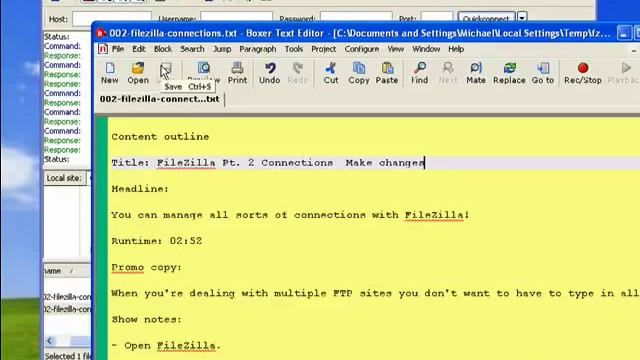The width and height of the screenshot is (640, 360).
Task: Click the Find magnifier icon
Action: click(x=420, y=73)
